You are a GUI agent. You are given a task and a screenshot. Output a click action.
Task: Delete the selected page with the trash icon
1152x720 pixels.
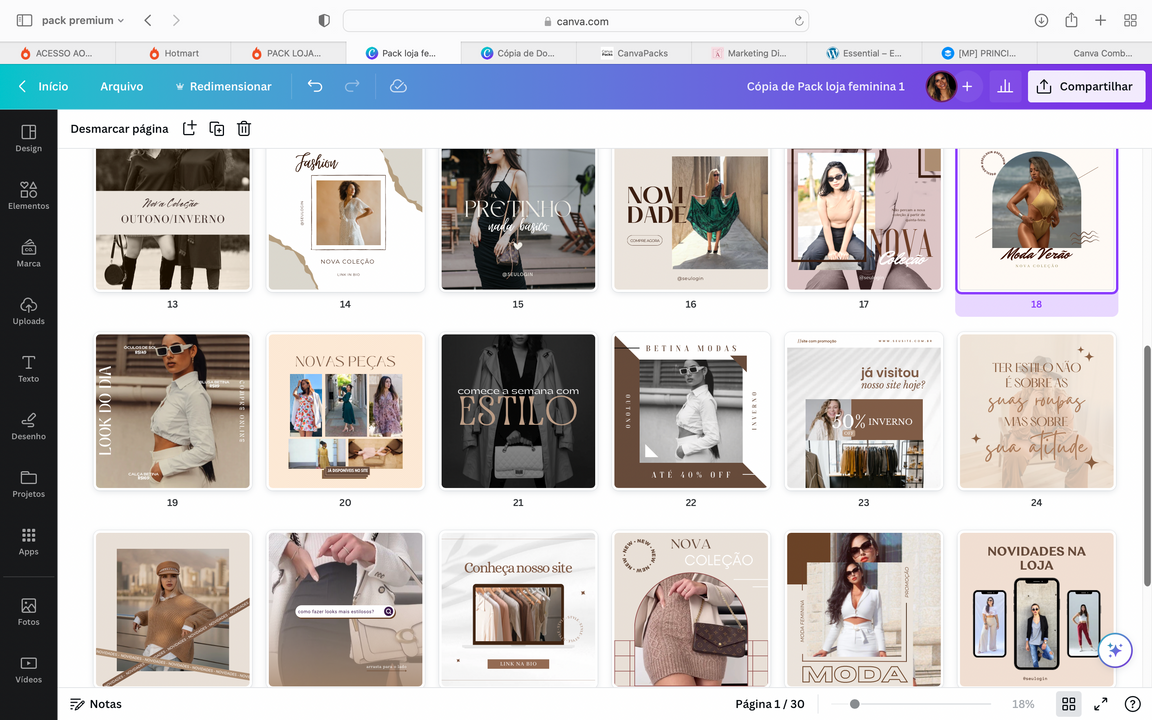[243, 128]
